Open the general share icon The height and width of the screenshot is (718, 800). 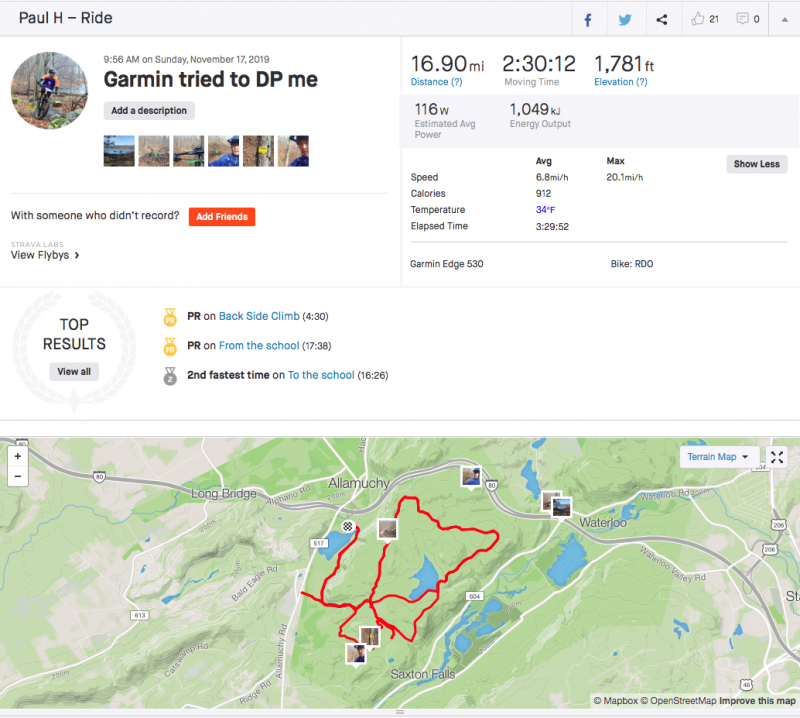click(x=662, y=19)
